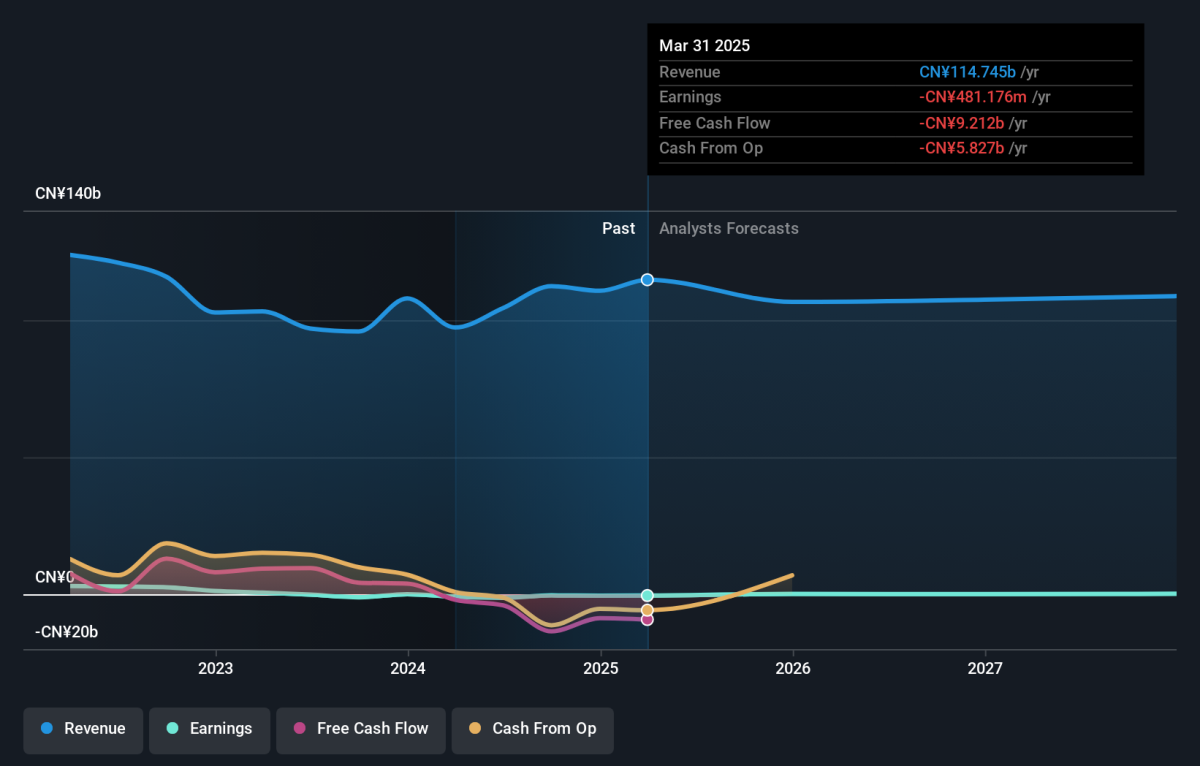Select the Revenue data point marker on chart
Image resolution: width=1200 pixels, height=766 pixels.
[x=647, y=280]
